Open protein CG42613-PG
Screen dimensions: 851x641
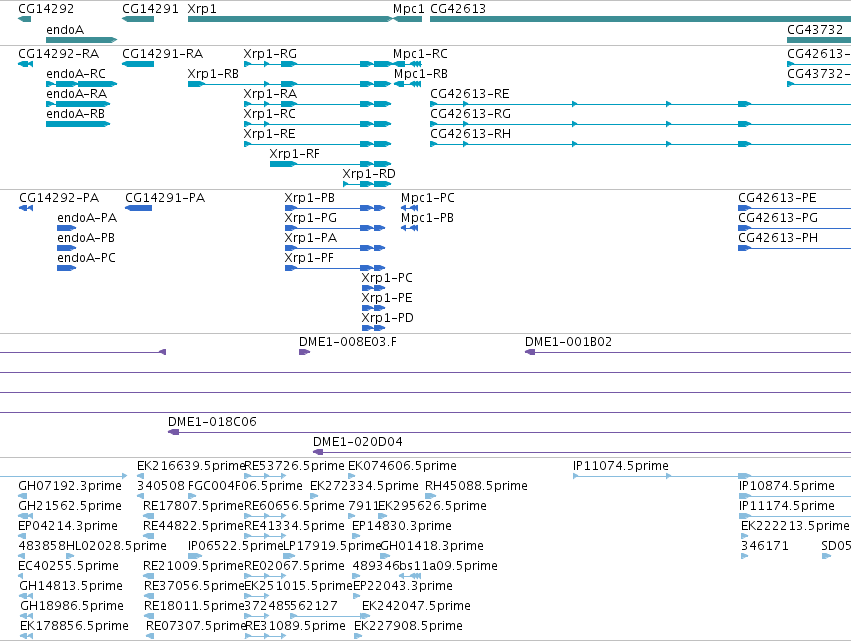(x=778, y=218)
